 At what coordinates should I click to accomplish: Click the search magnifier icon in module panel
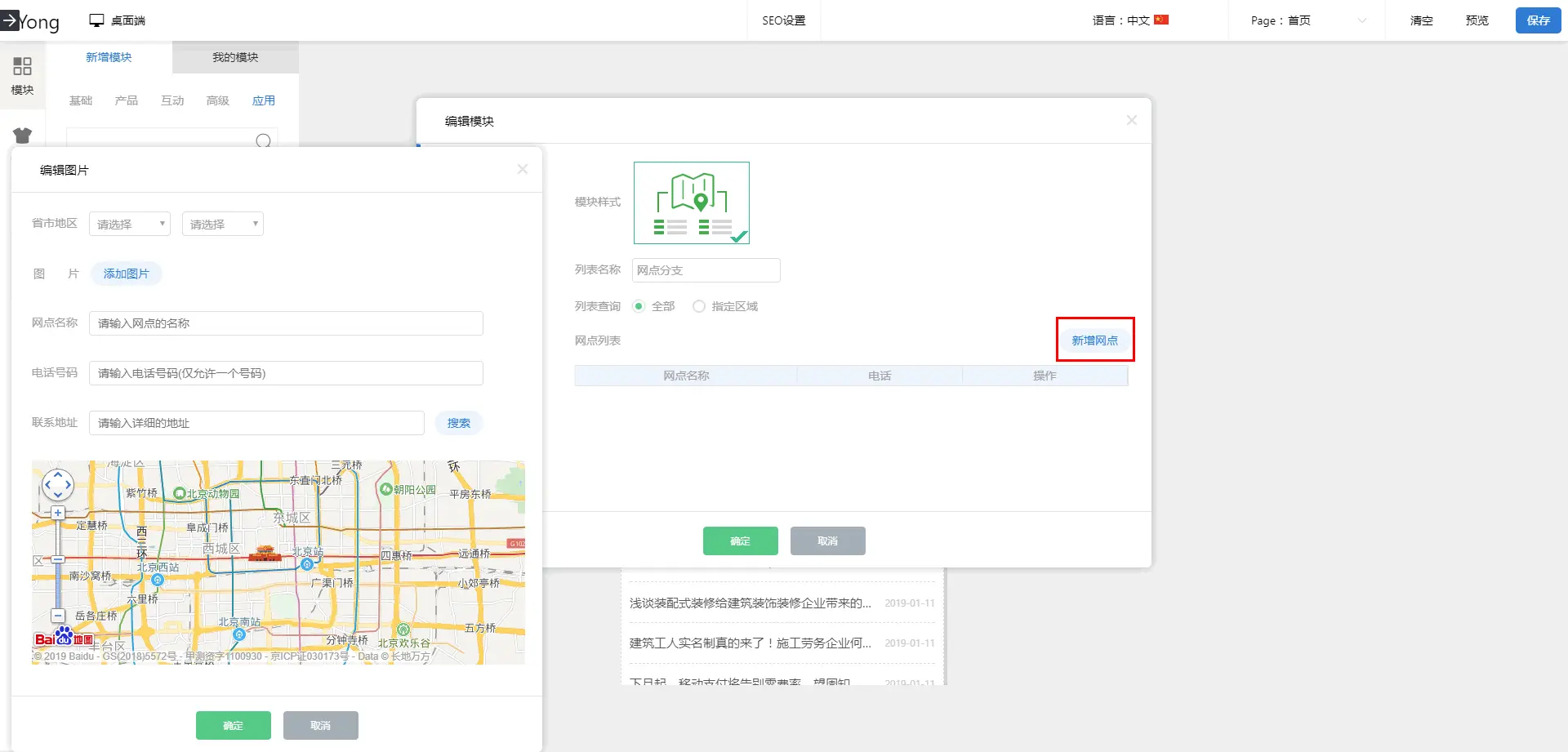(263, 140)
